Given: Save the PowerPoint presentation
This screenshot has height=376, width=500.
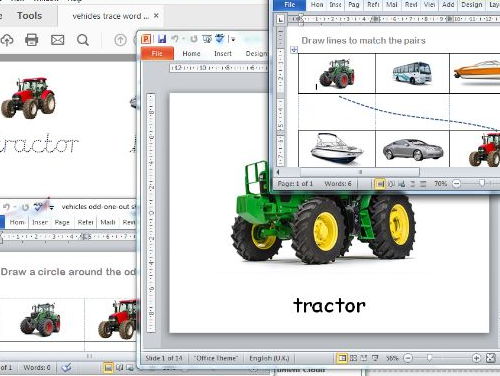Looking at the screenshot, I should [162, 39].
